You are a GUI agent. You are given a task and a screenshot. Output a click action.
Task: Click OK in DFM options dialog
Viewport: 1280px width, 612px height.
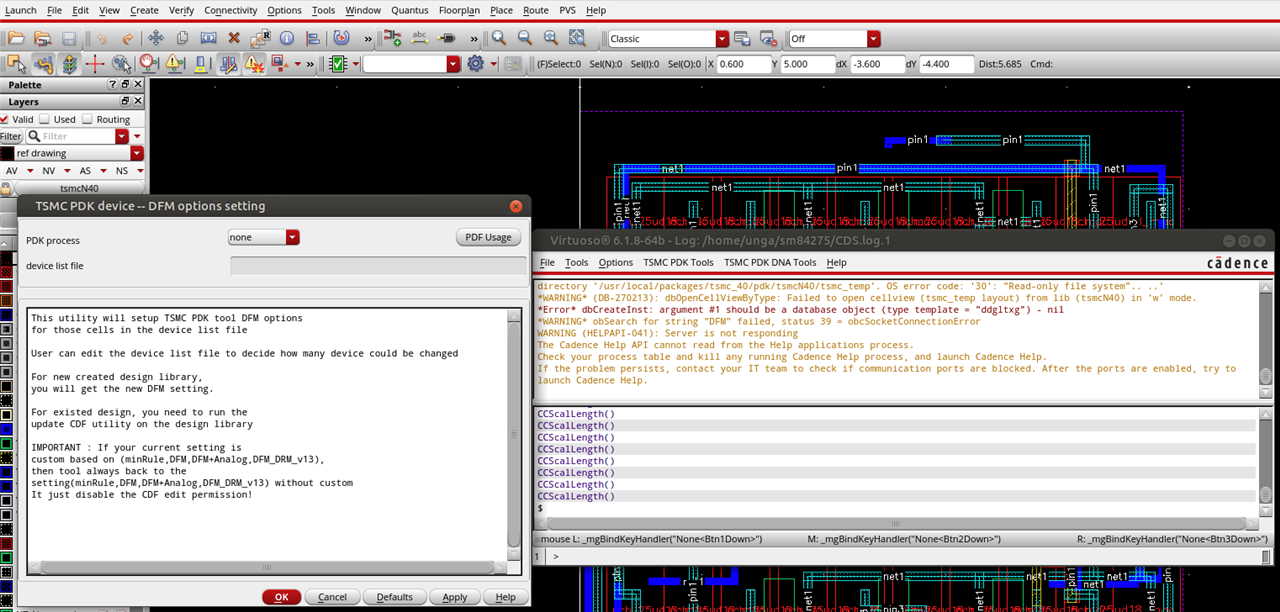[282, 597]
